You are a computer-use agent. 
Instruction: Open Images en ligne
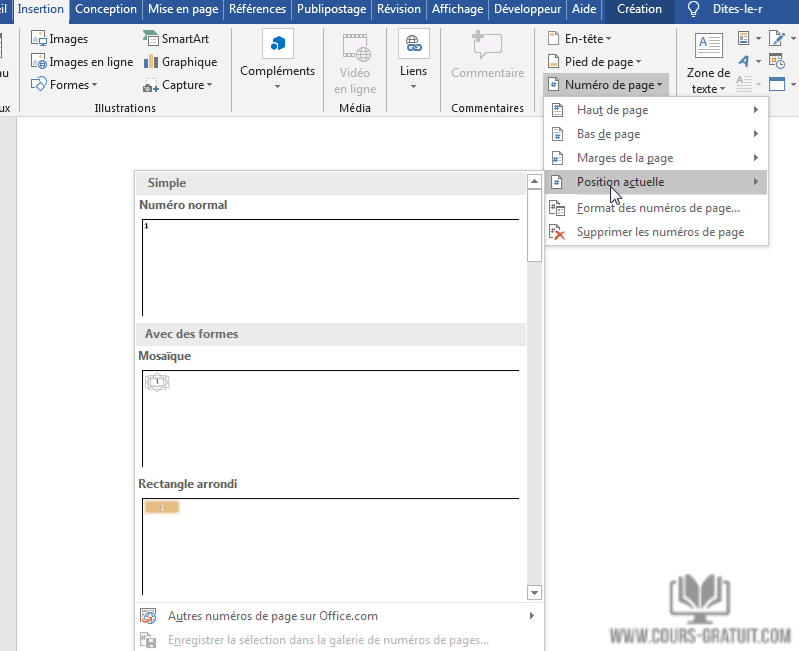point(39,62)
